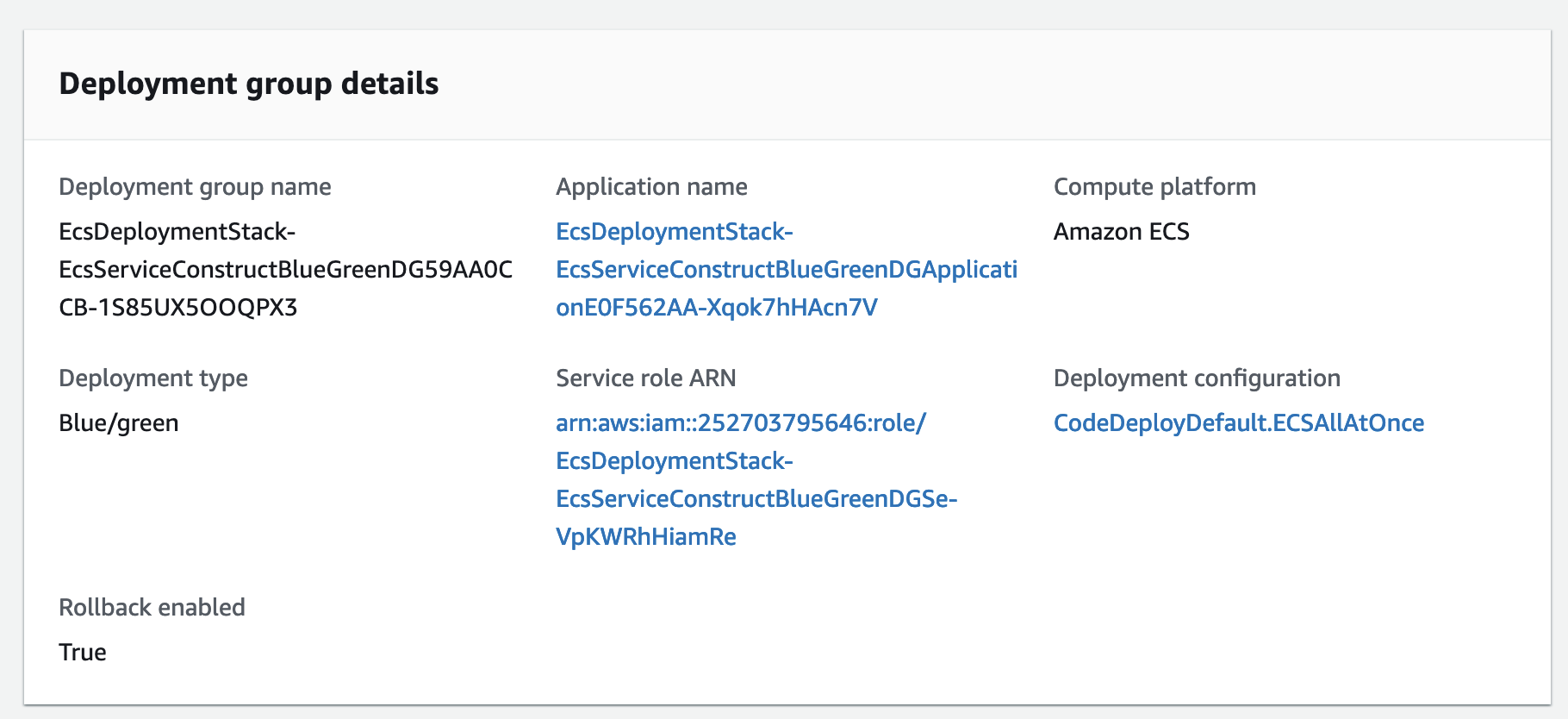This screenshot has height=719, width=1568.
Task: Open the arn:aws:iam::252703795646:role/ link line
Action: coord(740,423)
